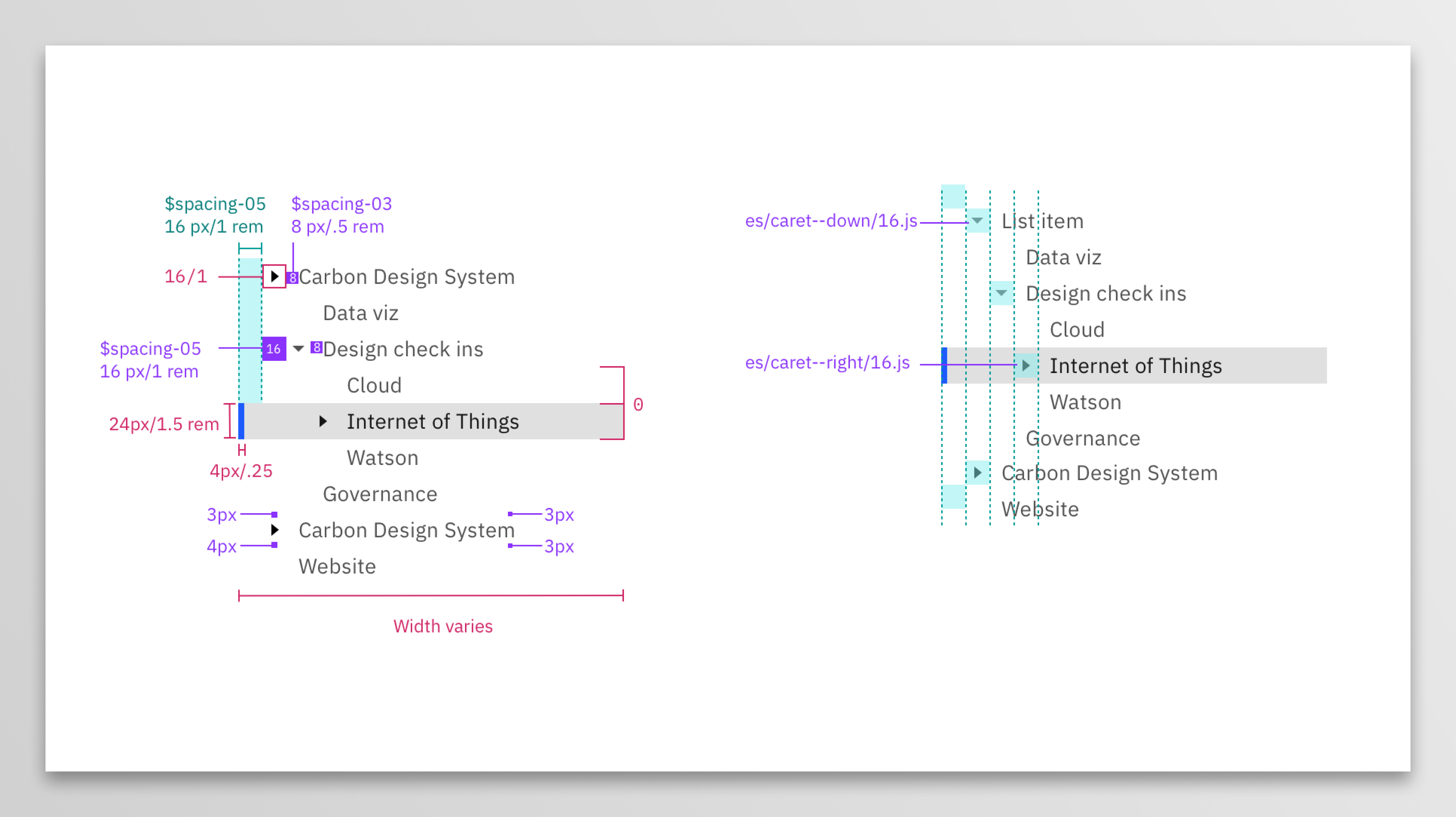Select Data viz in left tree

coord(361,313)
